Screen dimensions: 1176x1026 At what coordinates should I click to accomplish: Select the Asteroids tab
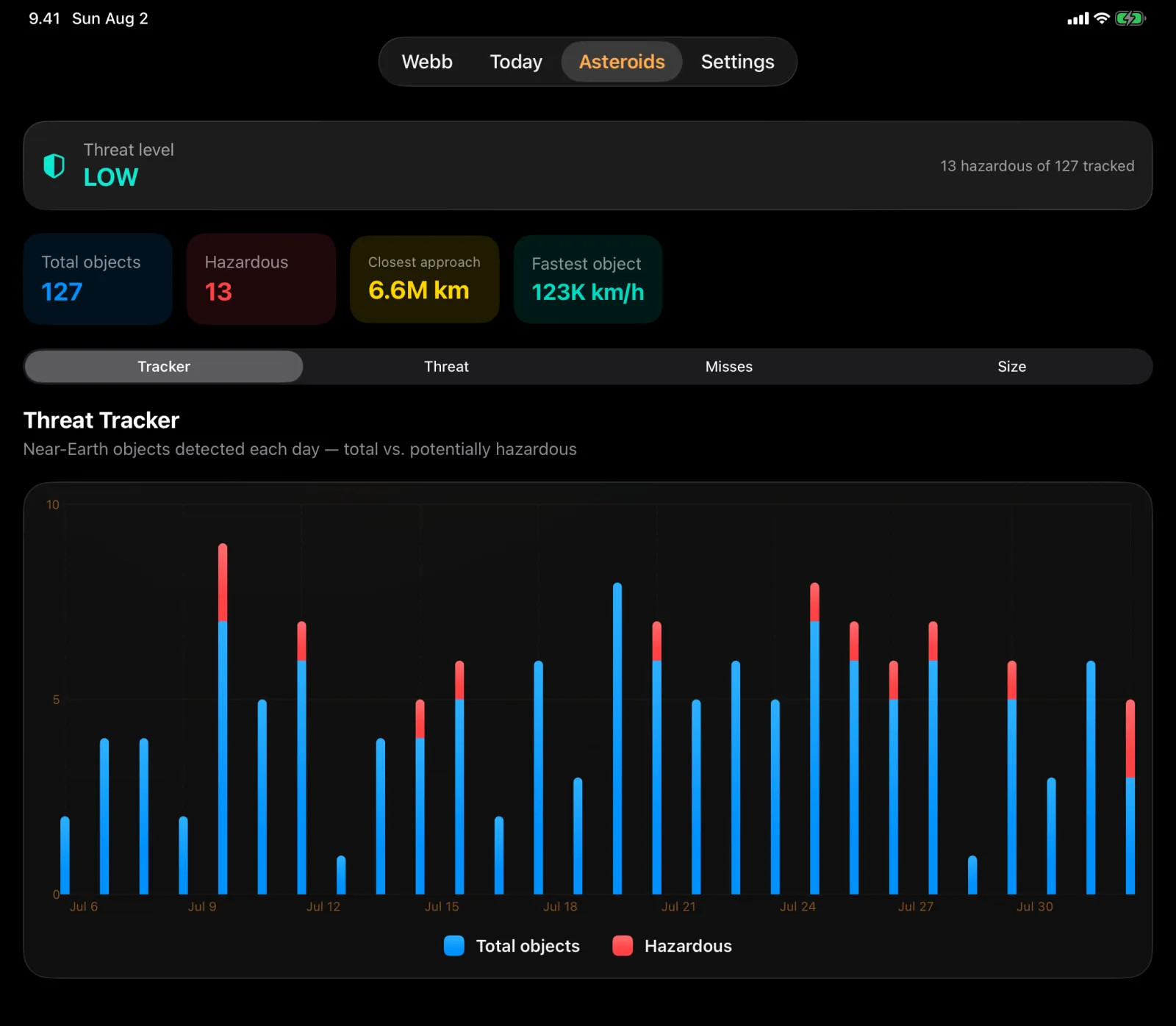[x=622, y=62]
